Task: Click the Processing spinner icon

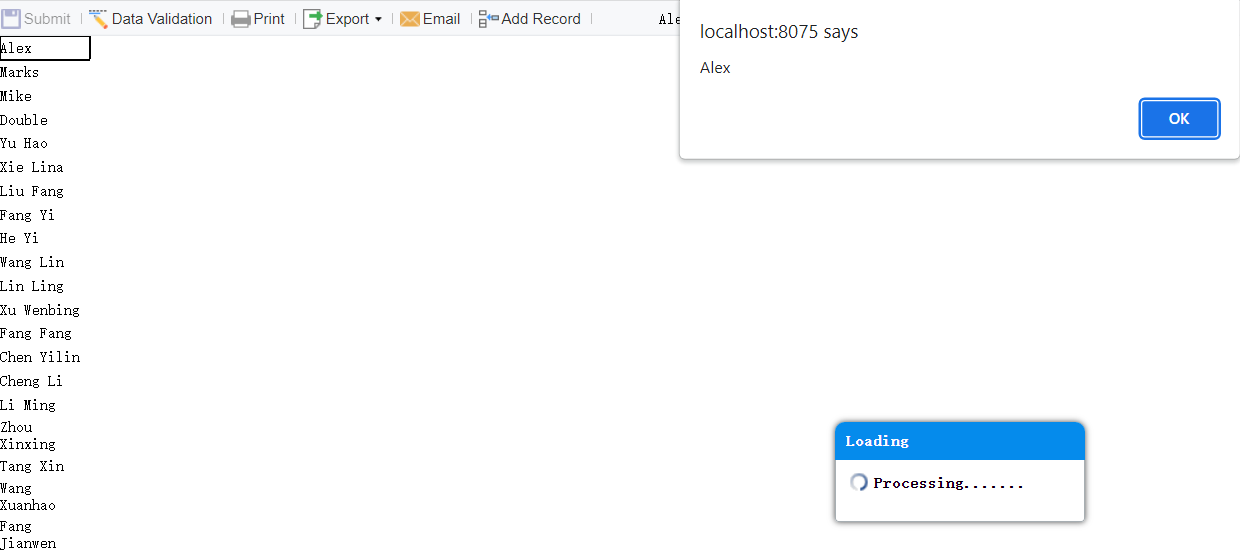Action: pyautogui.click(x=858, y=482)
